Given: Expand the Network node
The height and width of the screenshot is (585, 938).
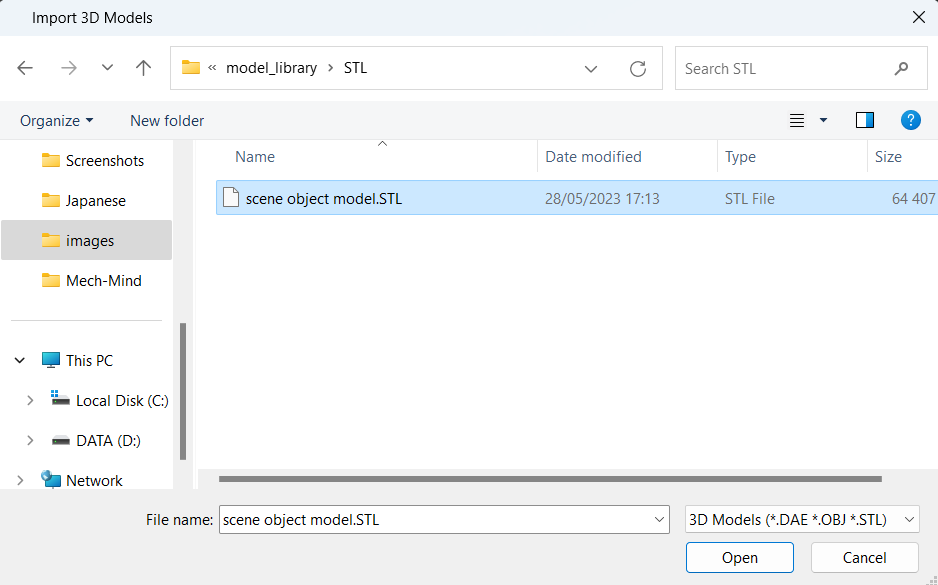Looking at the screenshot, I should 20,480.
